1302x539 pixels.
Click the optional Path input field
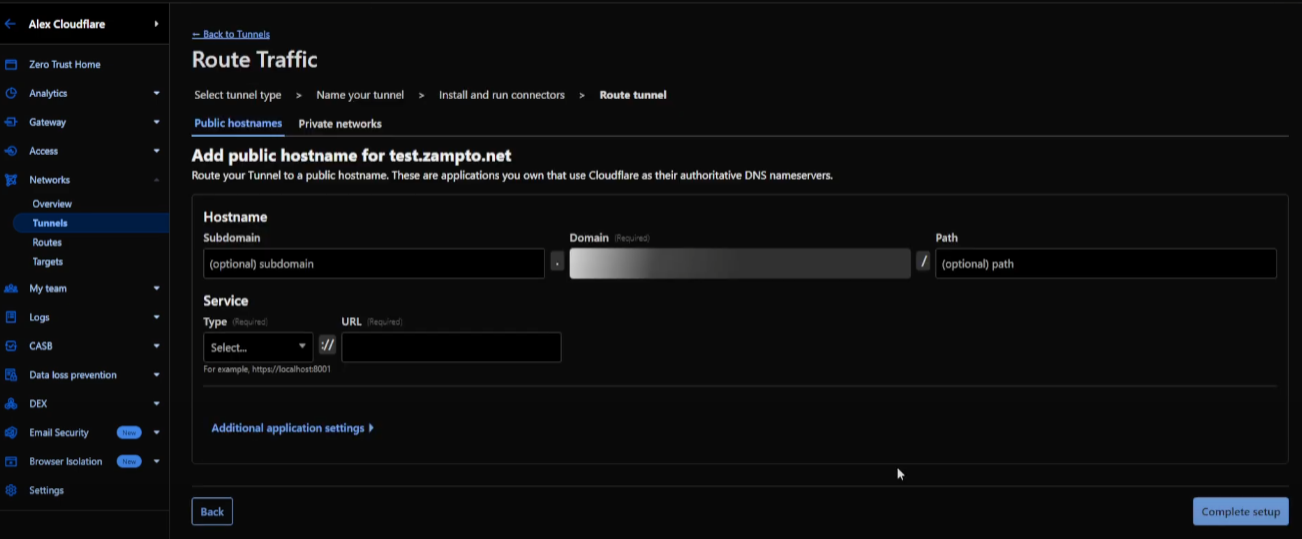[1106, 264]
